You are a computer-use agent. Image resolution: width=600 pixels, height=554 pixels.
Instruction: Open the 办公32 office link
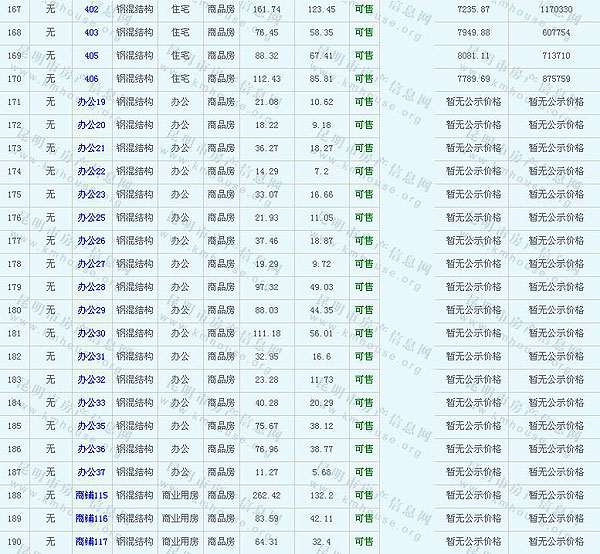pyautogui.click(x=91, y=380)
